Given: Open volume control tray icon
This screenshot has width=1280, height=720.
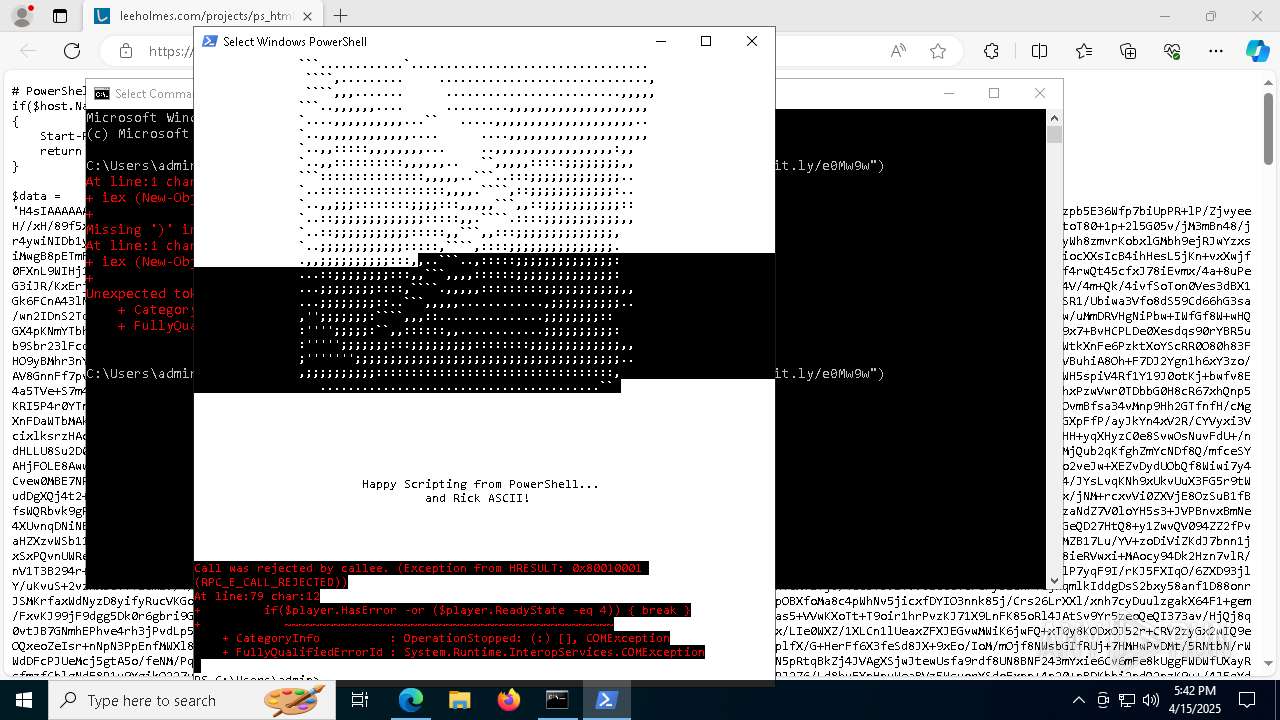Looking at the screenshot, I should click(1151, 700).
